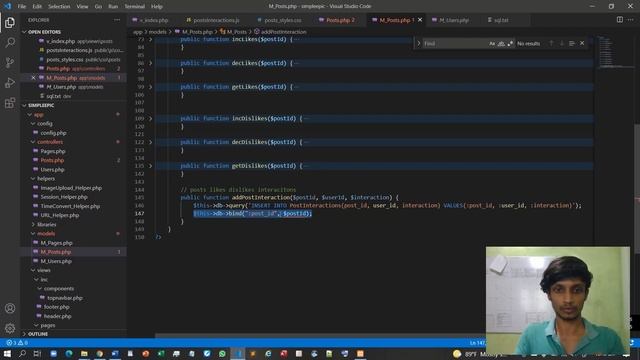Unfold the decLikes function

(151, 63)
